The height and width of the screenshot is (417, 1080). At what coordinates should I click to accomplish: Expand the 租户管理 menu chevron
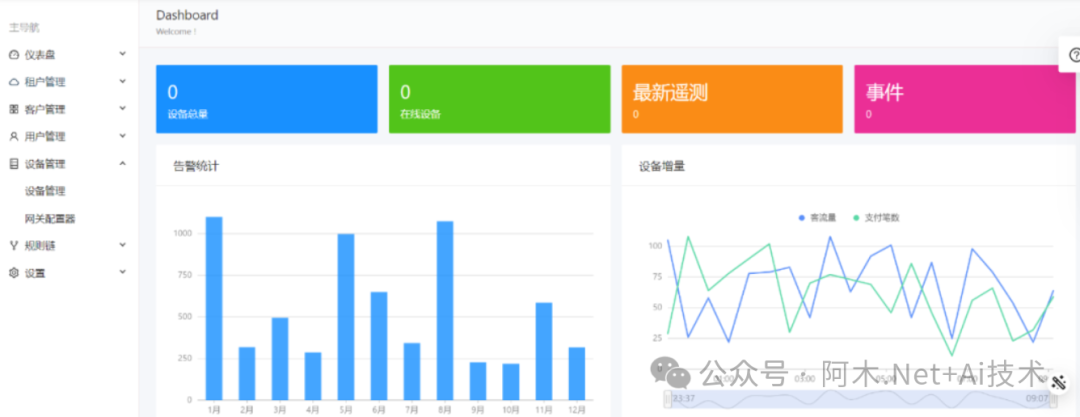pyautogui.click(x=123, y=81)
